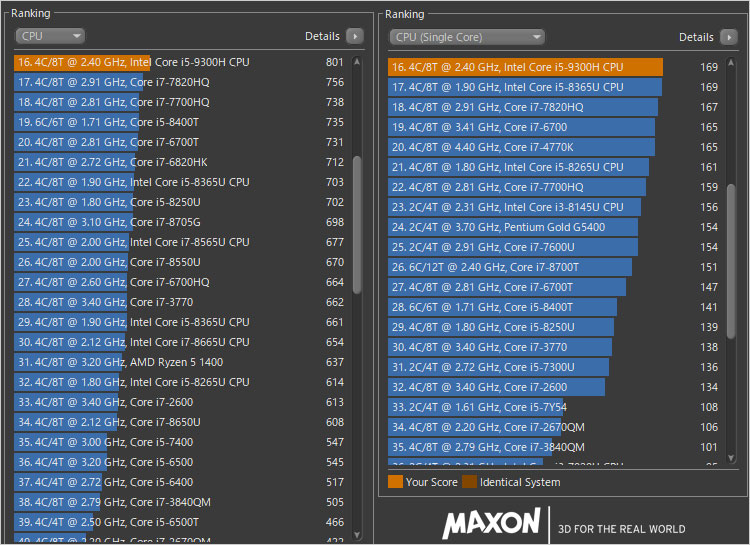
Task: Select row 22 i5-8365U scoring 703
Action: [x=180, y=182]
